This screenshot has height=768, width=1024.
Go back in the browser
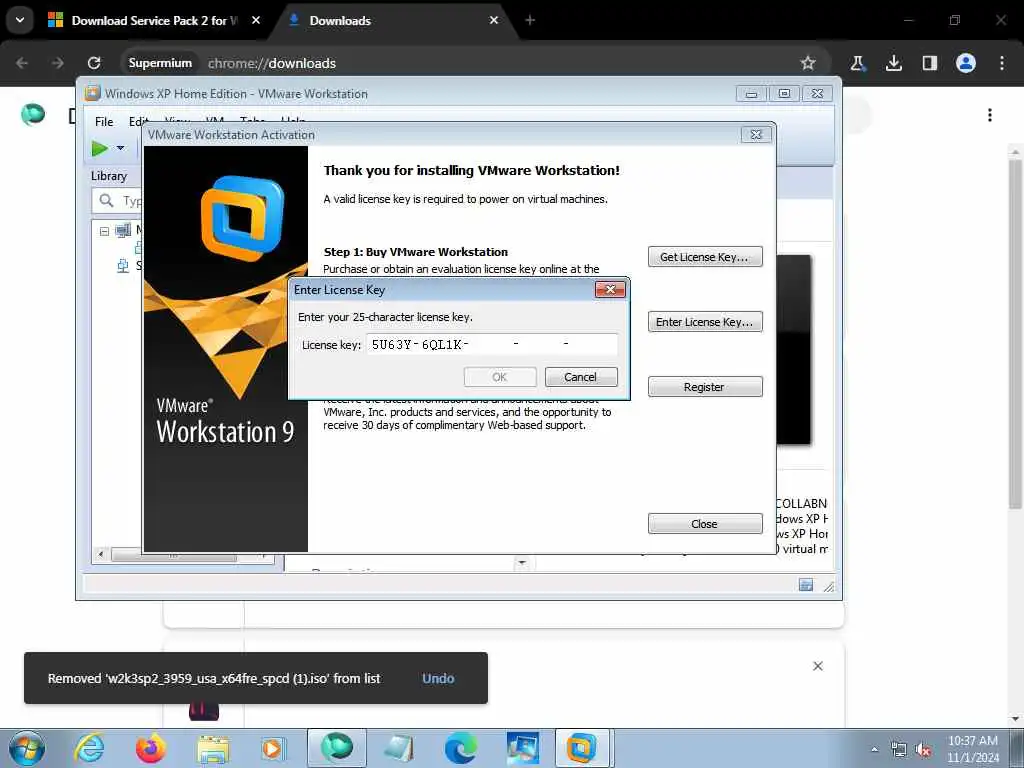coord(22,63)
